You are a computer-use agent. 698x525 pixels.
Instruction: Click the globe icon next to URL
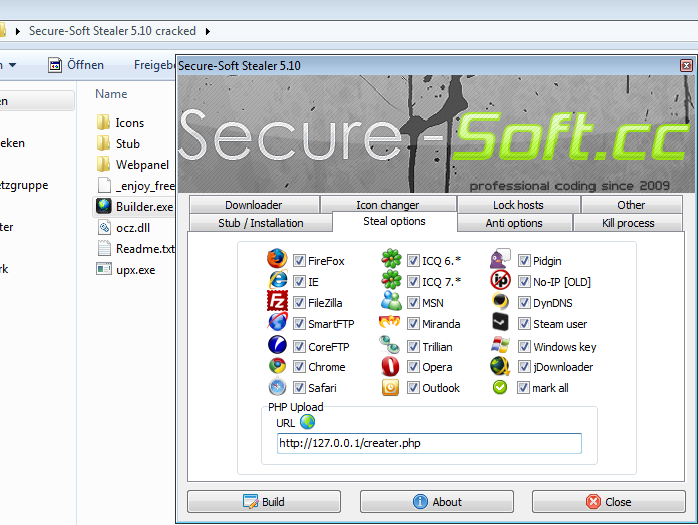307,422
